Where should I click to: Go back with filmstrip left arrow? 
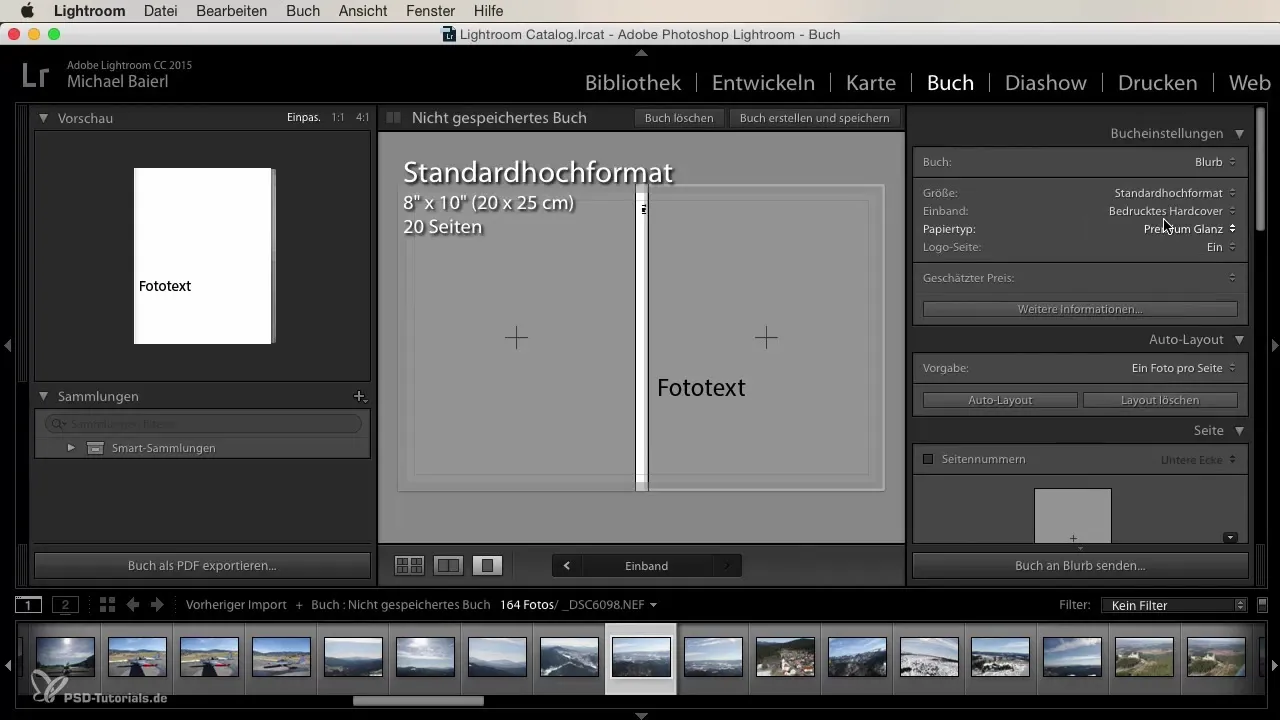[x=133, y=605]
